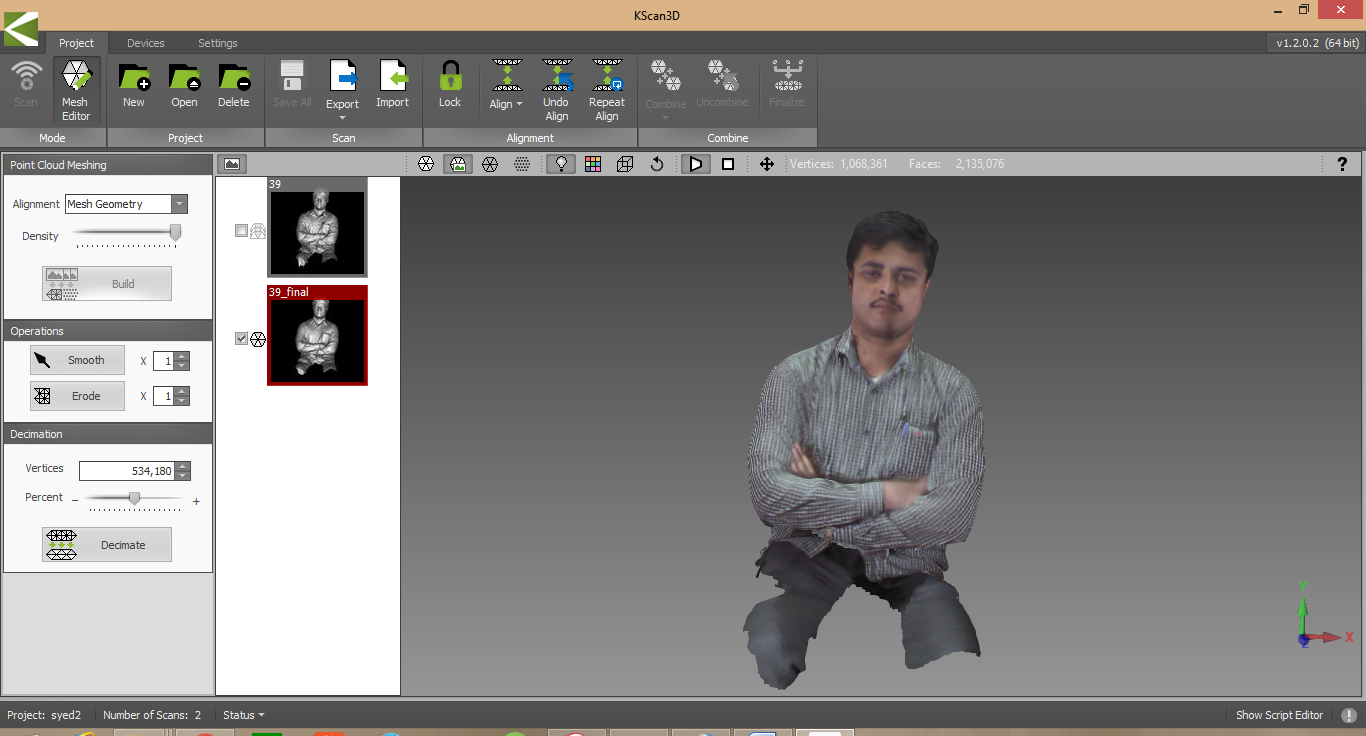Open the Mesh Editor mode
1366x736 pixels.
[x=75, y=87]
